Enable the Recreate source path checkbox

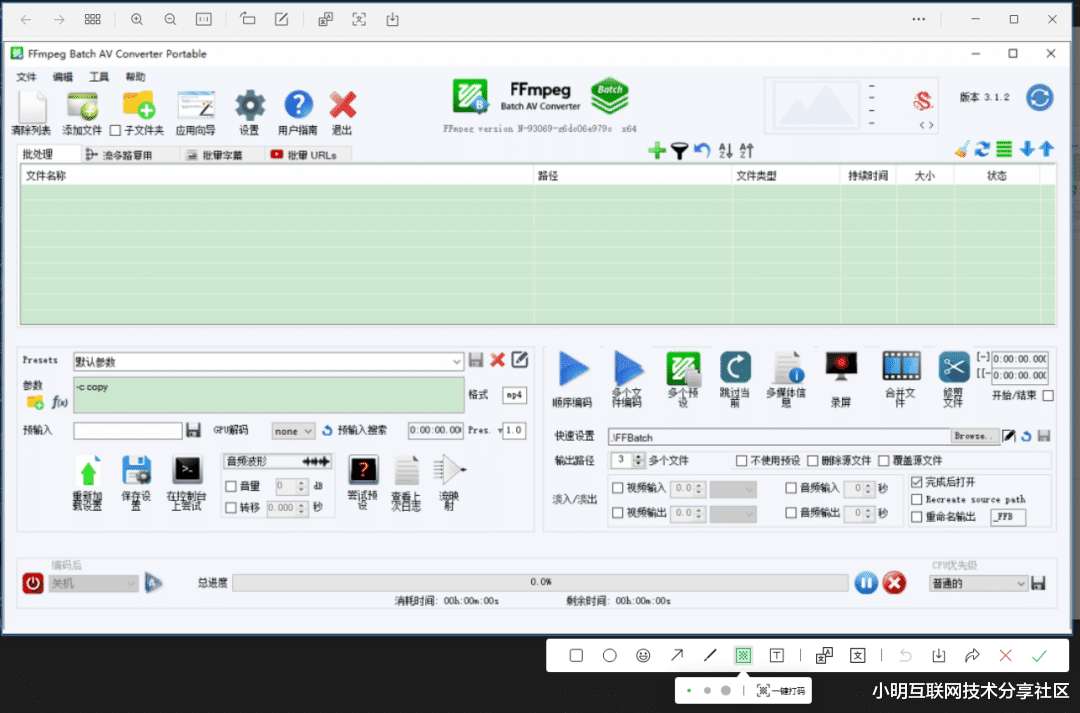click(x=917, y=499)
